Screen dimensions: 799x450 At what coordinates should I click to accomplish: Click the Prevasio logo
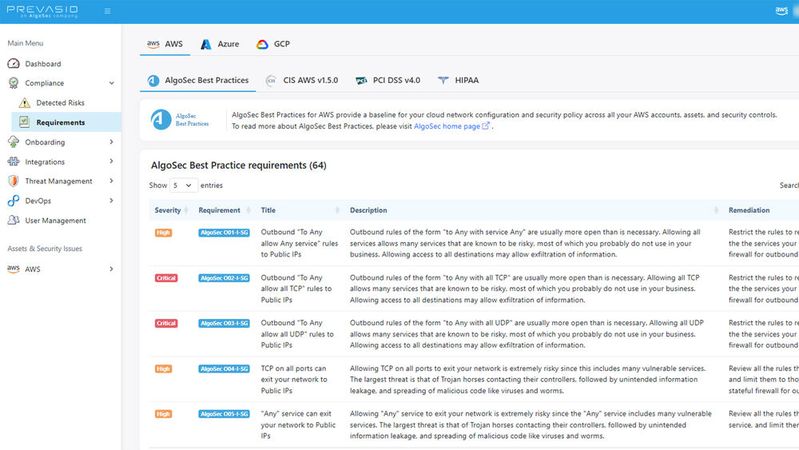coord(42,11)
